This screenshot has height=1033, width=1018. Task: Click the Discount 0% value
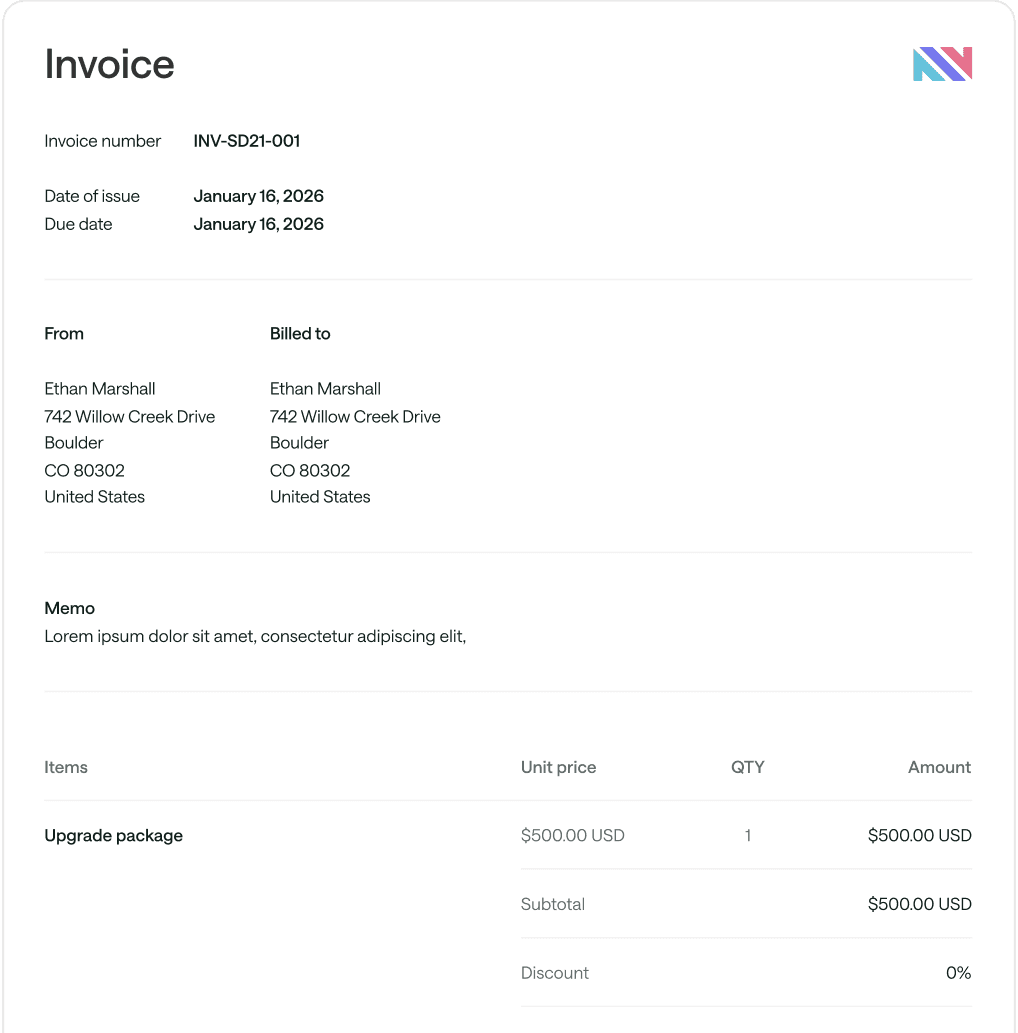pyautogui.click(x=958, y=972)
